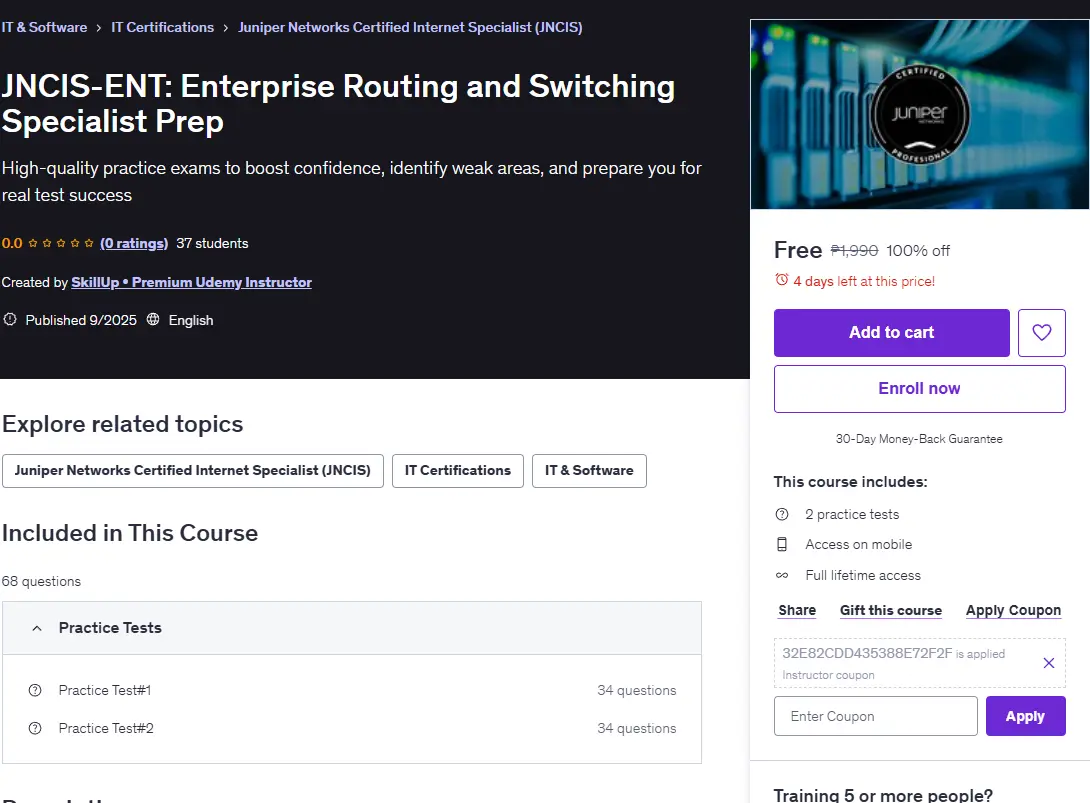Click 30-Day Money-Back Guarantee text
Viewport: 1090px width, 803px height.
(919, 439)
